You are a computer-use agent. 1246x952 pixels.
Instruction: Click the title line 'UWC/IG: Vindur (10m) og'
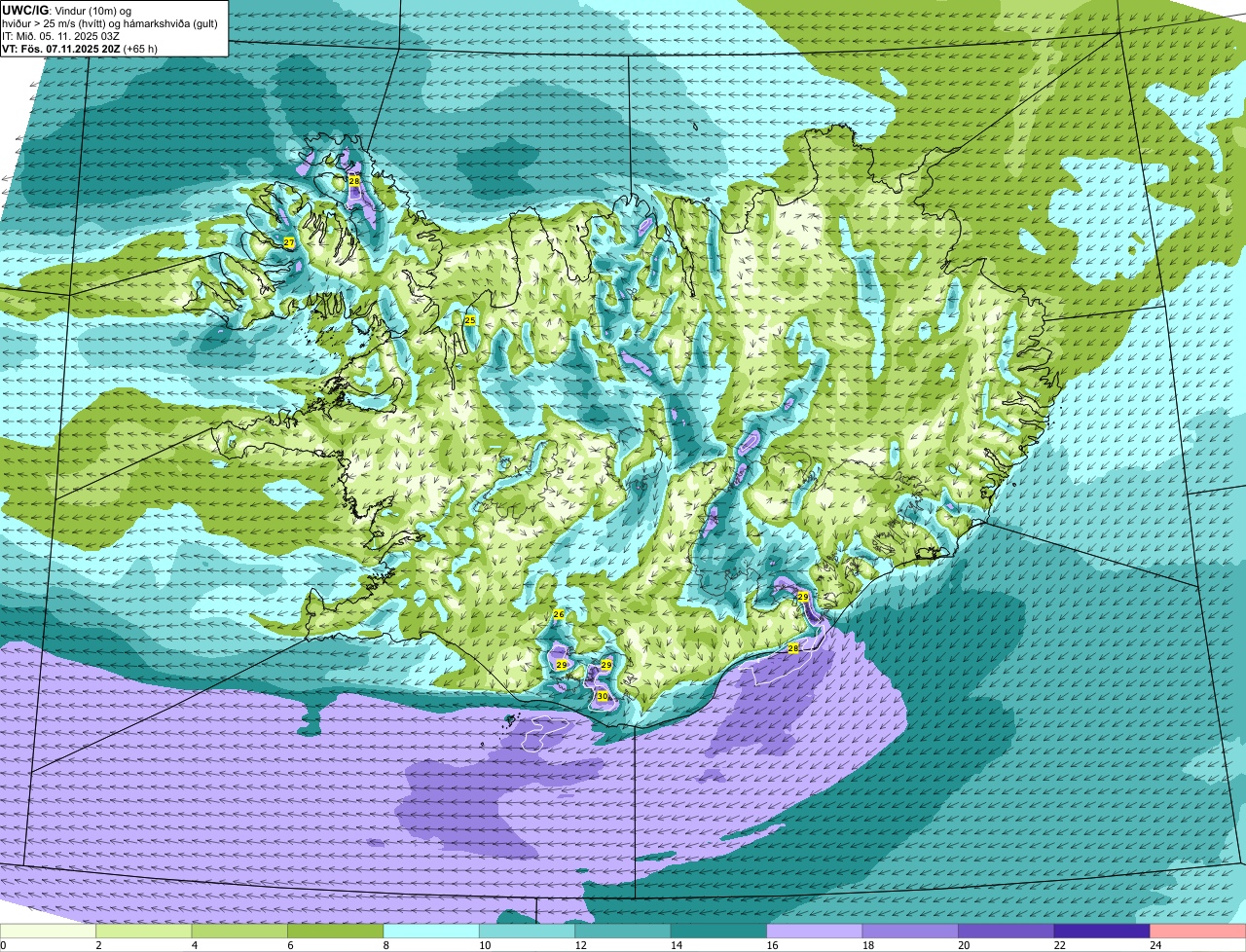pos(66,10)
